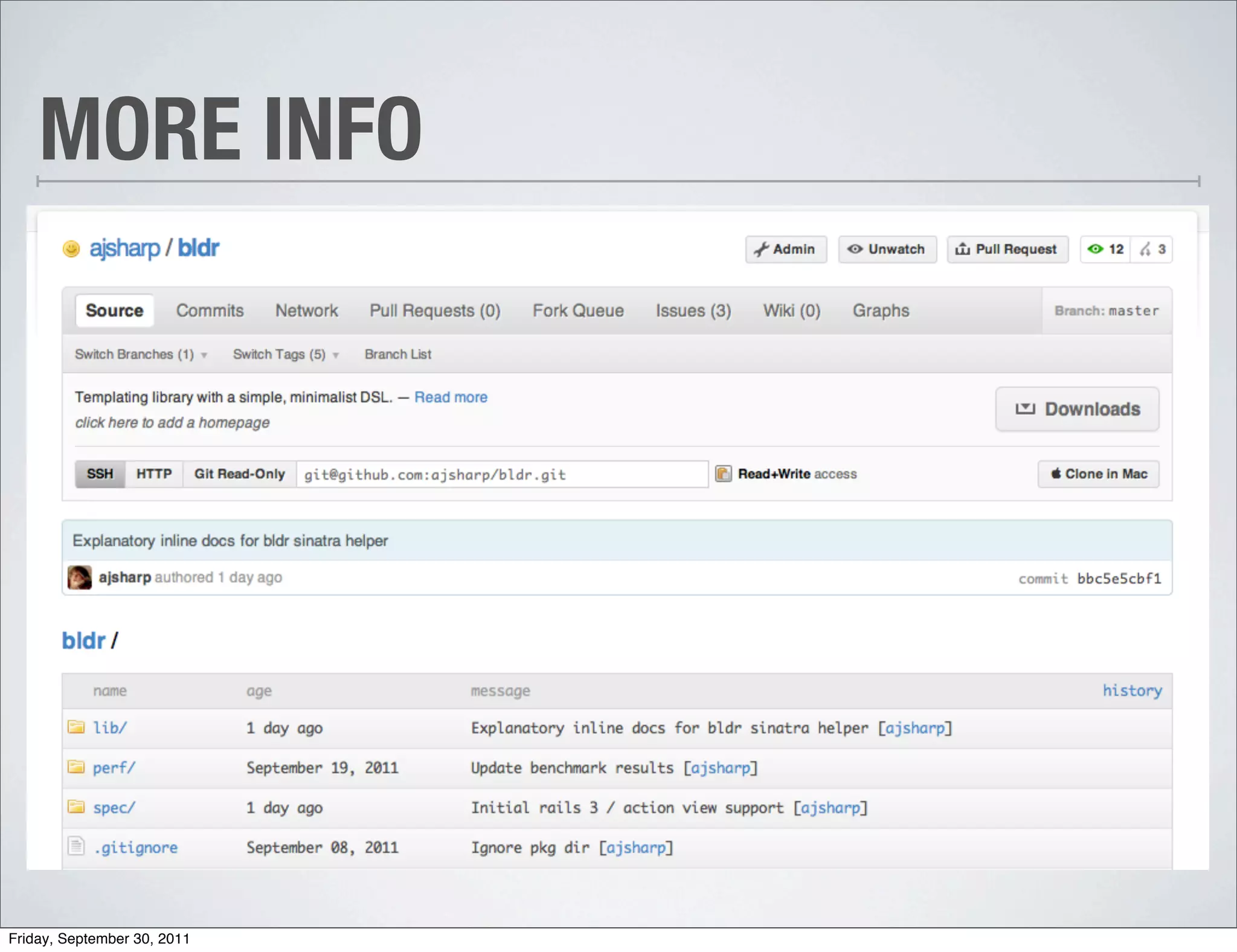The width and height of the screenshot is (1237, 952).
Task: Open the 'Update benchmark results' commit message
Action: 572,768
